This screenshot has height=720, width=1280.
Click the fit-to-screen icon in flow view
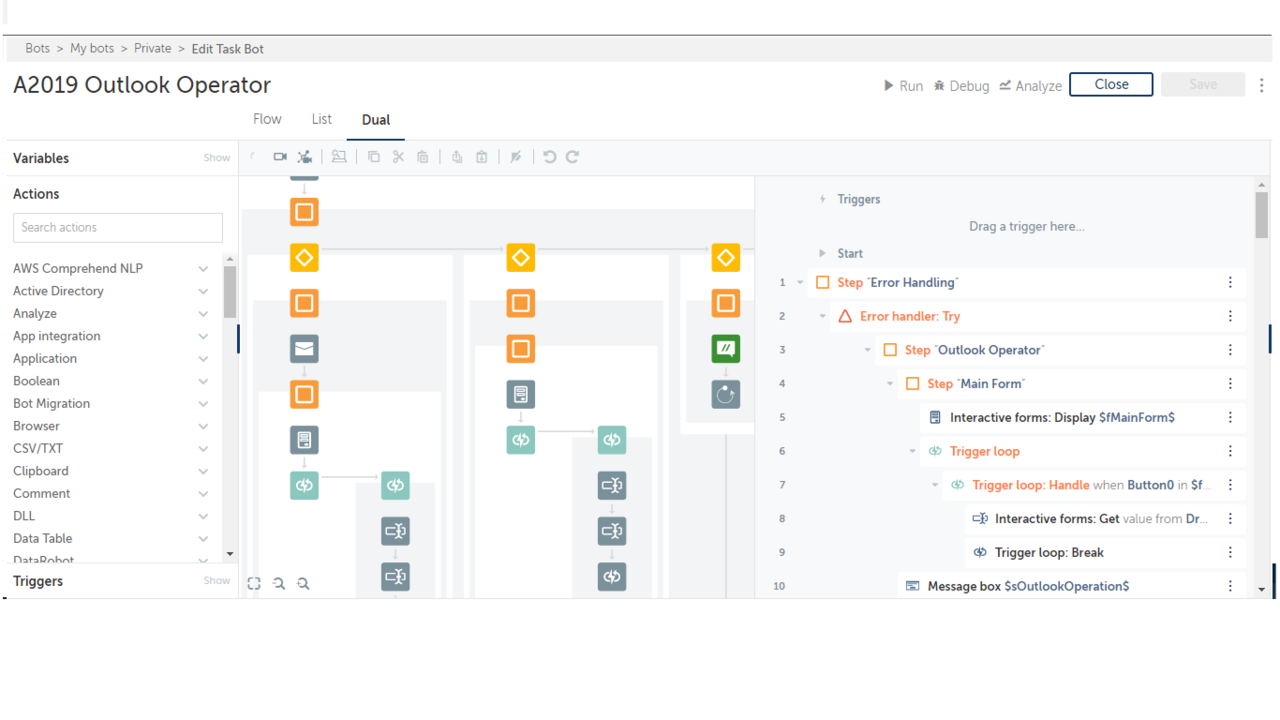tap(254, 583)
